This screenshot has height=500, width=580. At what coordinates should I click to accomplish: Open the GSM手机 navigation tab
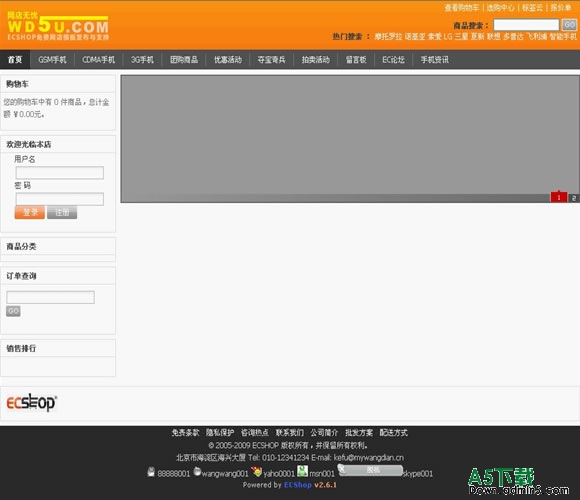[x=53, y=60]
